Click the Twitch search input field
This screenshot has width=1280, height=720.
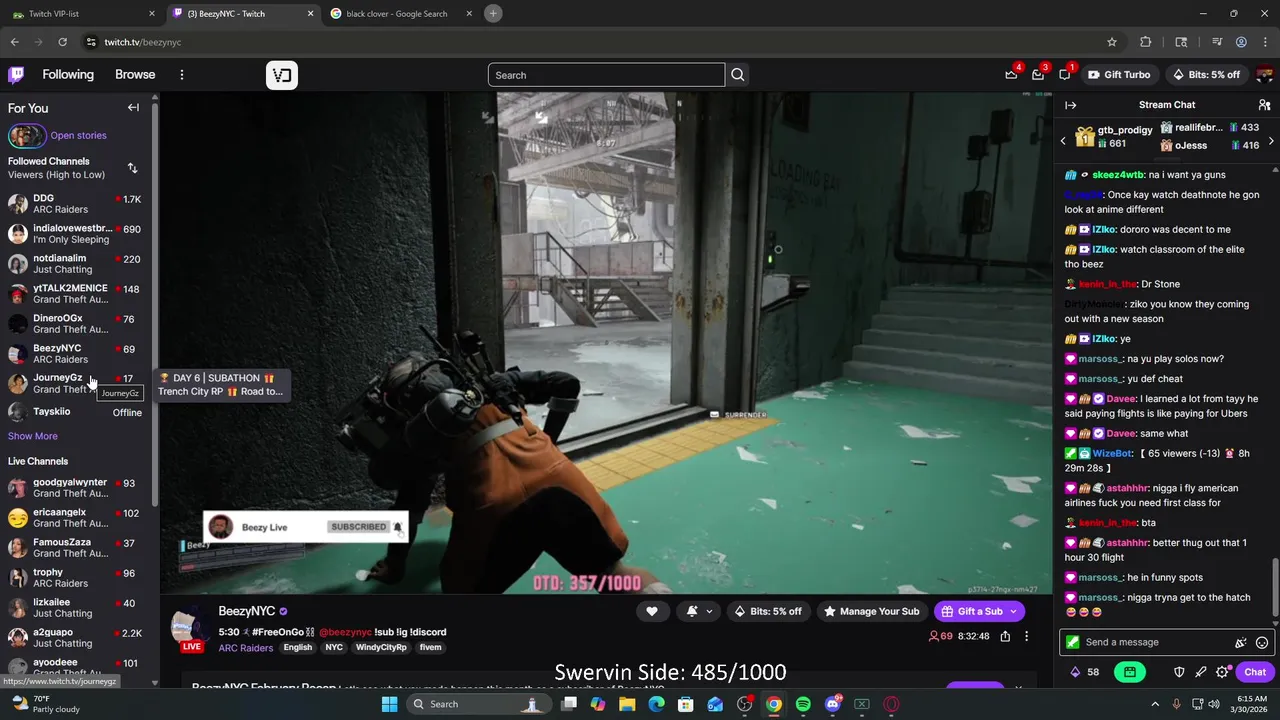click(606, 75)
